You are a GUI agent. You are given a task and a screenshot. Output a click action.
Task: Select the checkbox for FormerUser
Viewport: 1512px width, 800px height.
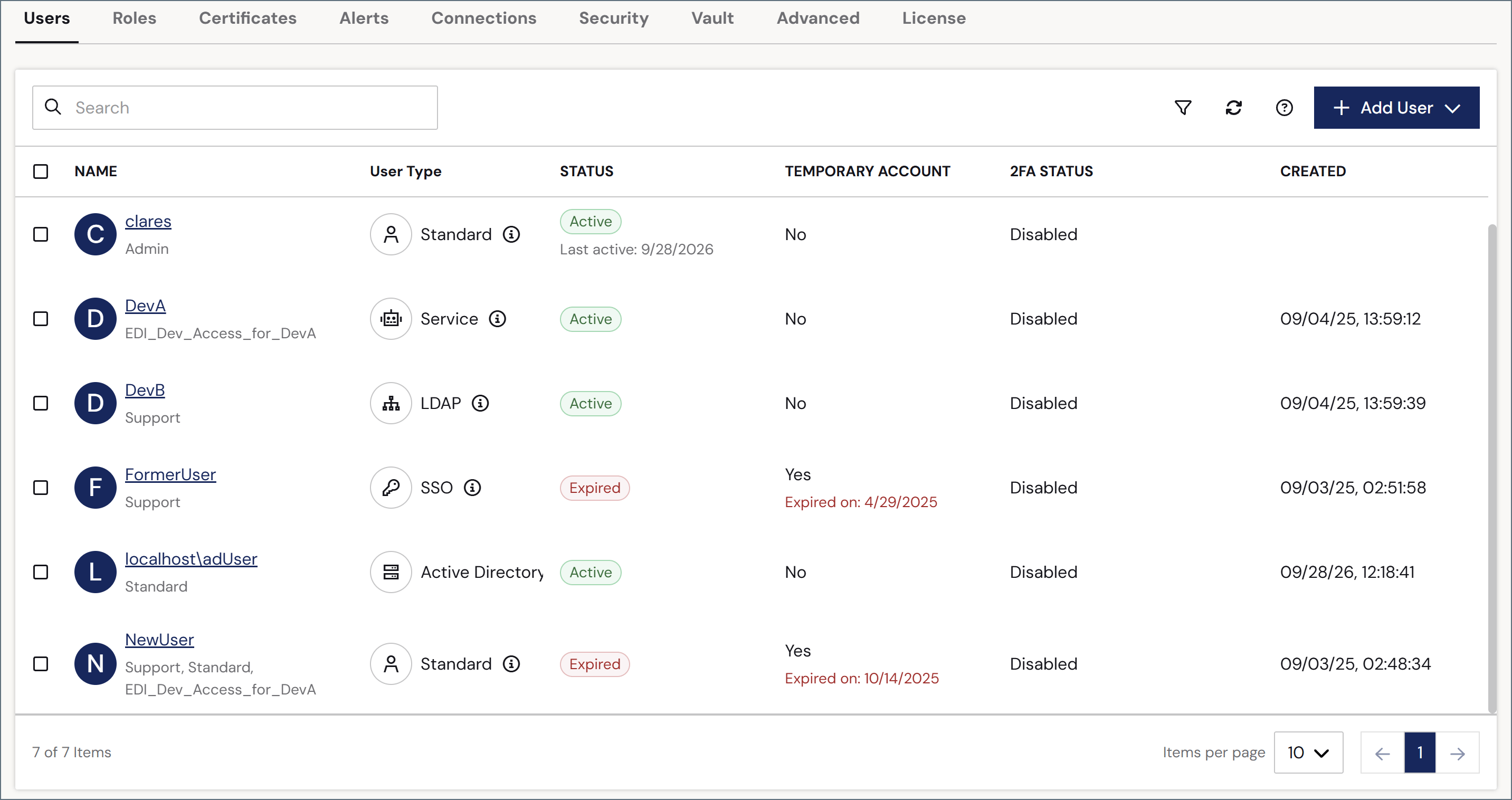click(x=41, y=488)
